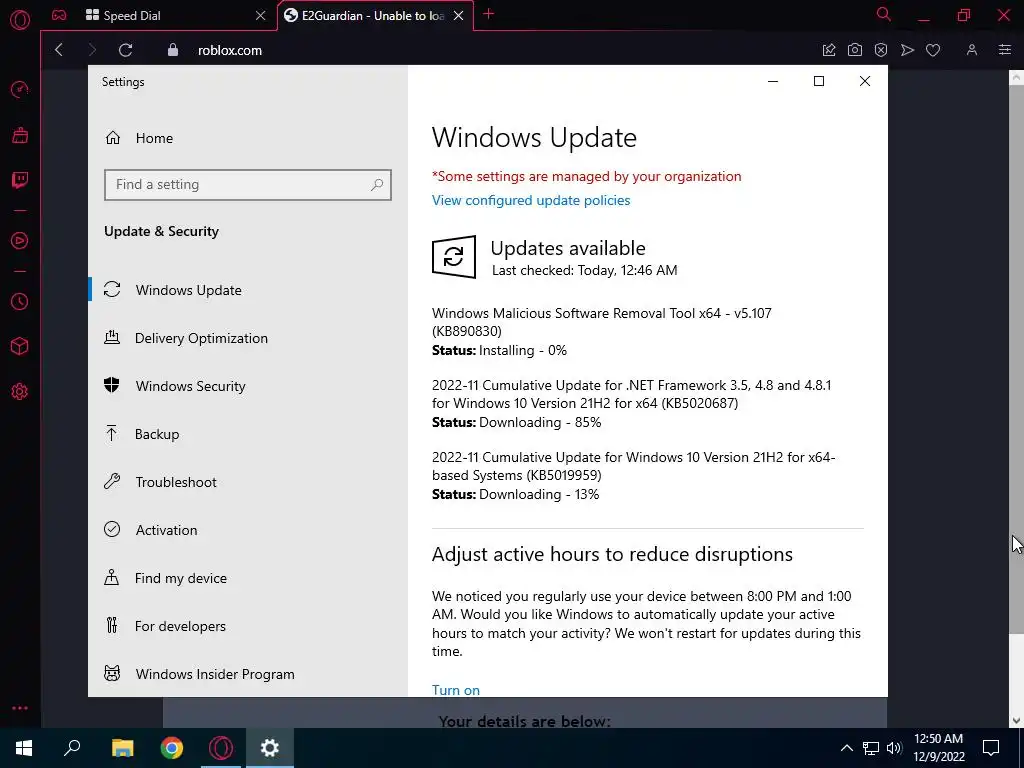Open Extensions cube icon in sidebar

point(20,346)
